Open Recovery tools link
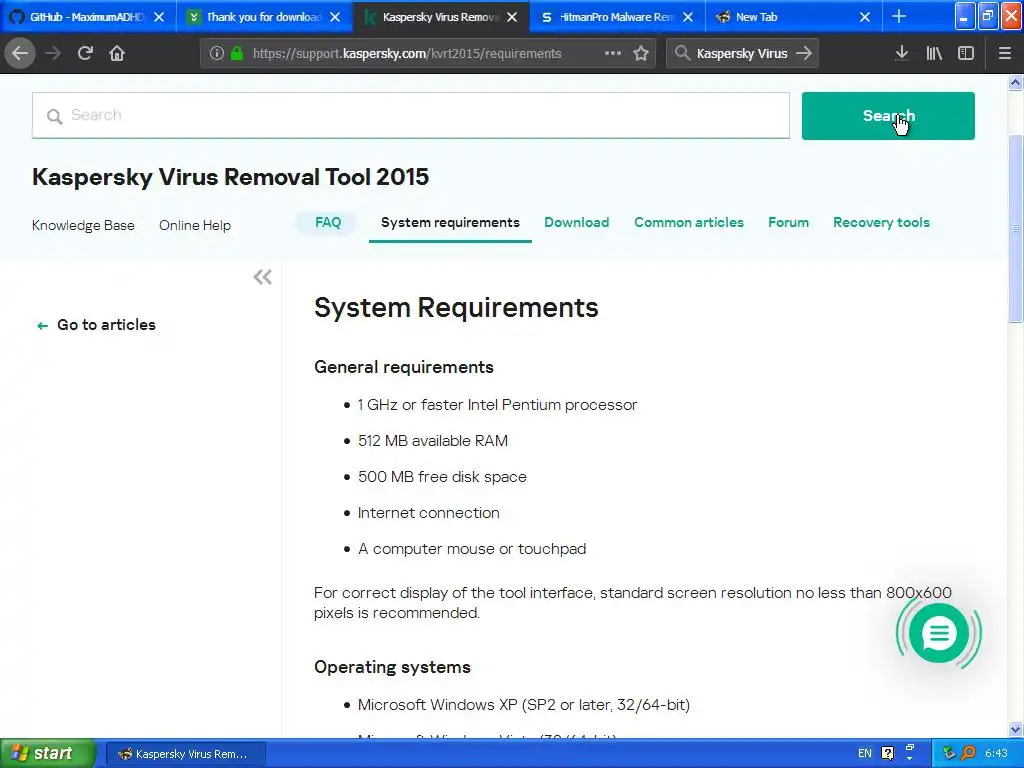The height and width of the screenshot is (768, 1024). tap(881, 222)
